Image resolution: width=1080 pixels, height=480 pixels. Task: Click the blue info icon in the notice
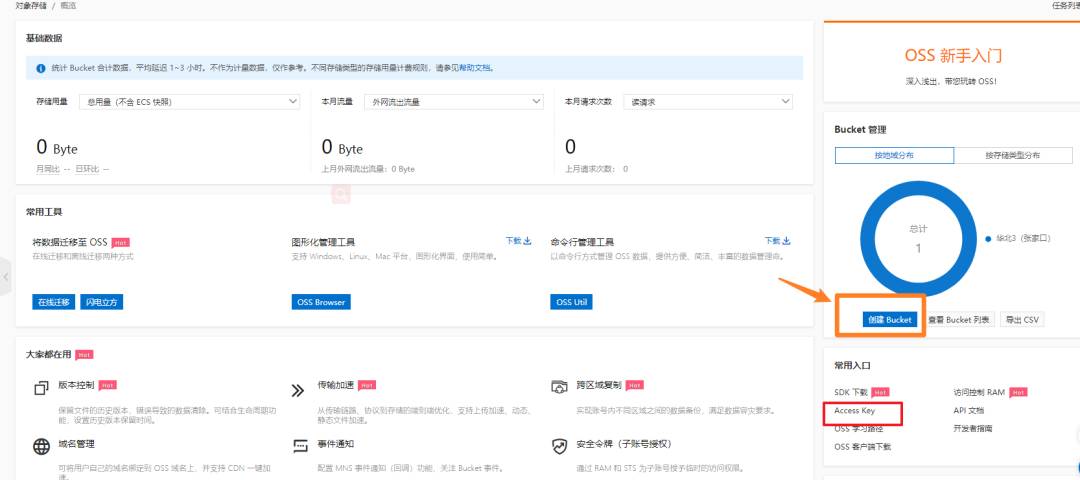(x=41, y=68)
